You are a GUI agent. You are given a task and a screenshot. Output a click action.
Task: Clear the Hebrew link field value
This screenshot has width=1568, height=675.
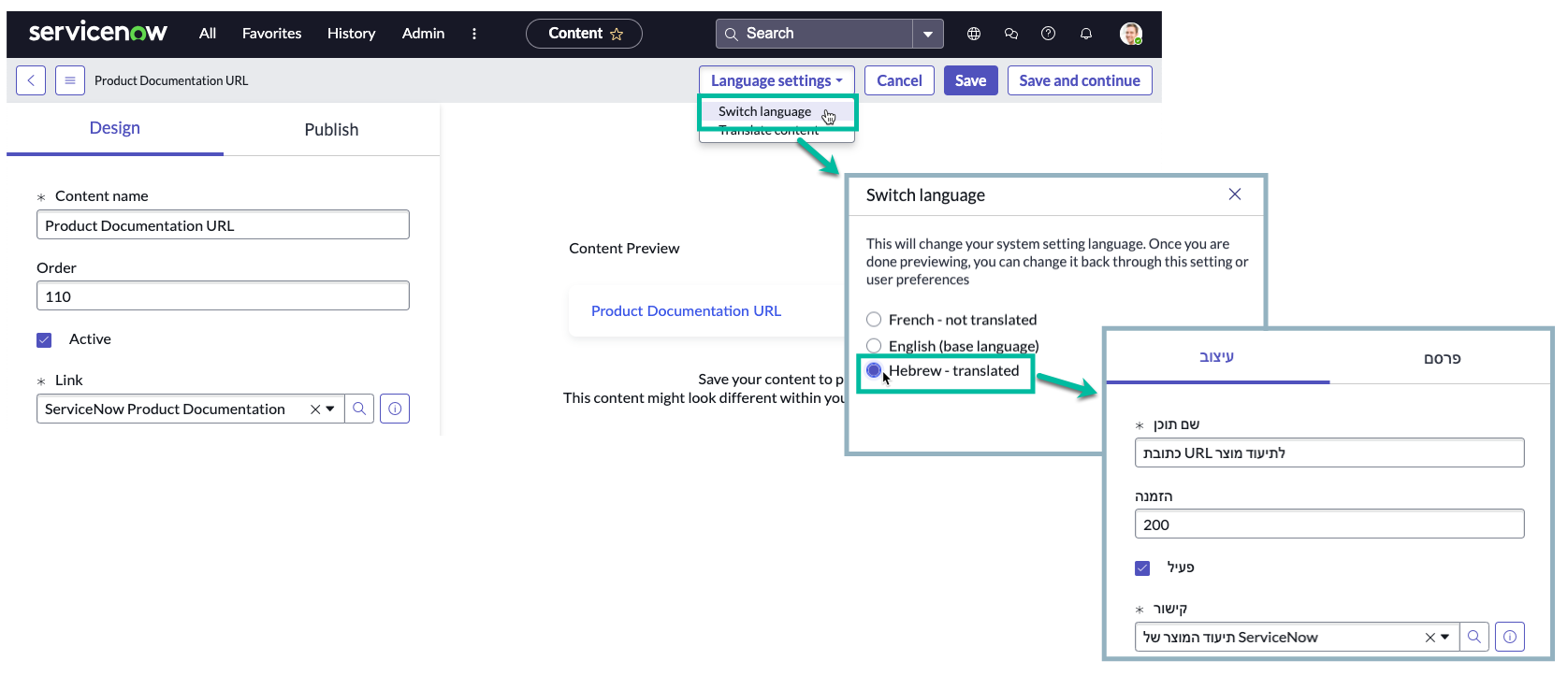(x=1430, y=638)
